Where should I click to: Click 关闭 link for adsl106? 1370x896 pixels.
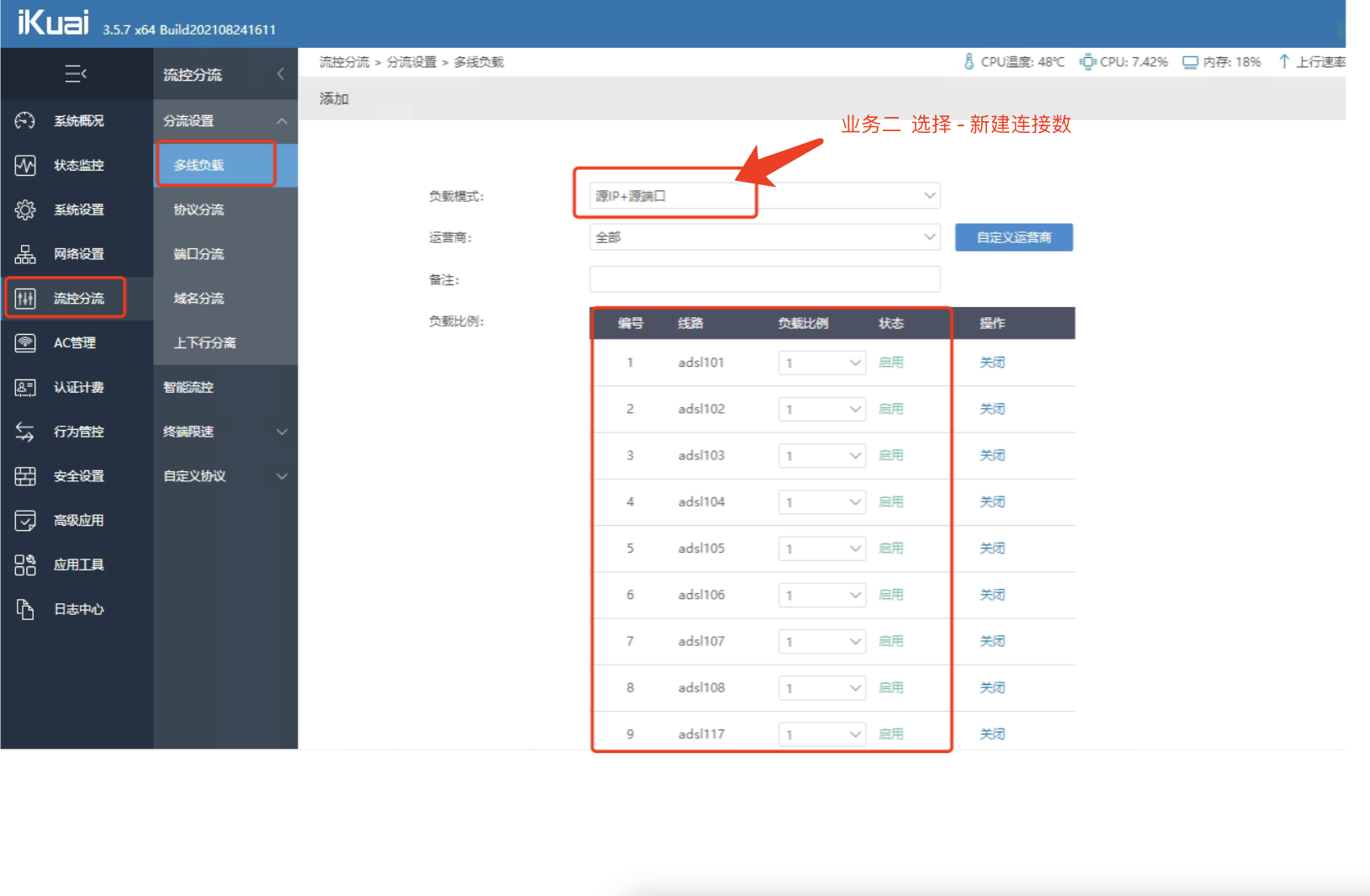tap(992, 595)
